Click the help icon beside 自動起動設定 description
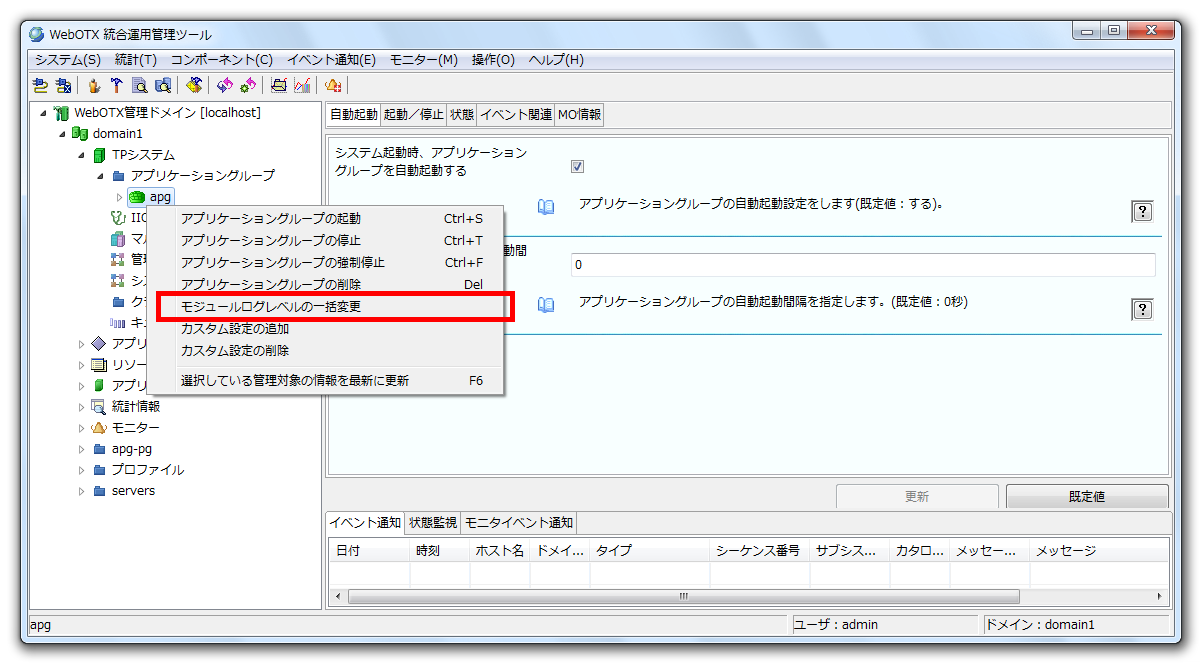This screenshot has width=1202, height=664. point(1141,210)
